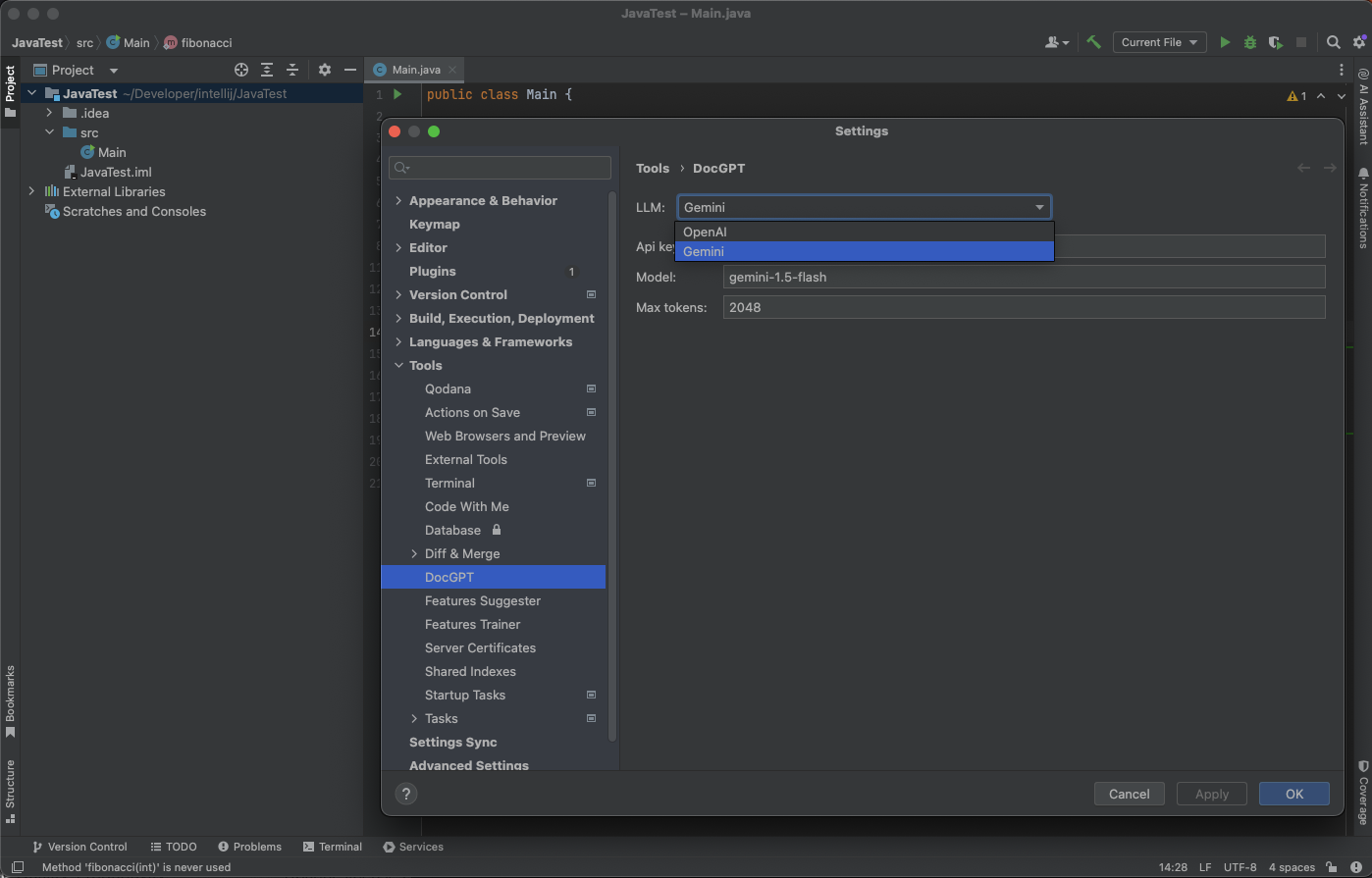Expand Languages & Frameworks settings
This screenshot has height=878, width=1372.
pyautogui.click(x=398, y=341)
